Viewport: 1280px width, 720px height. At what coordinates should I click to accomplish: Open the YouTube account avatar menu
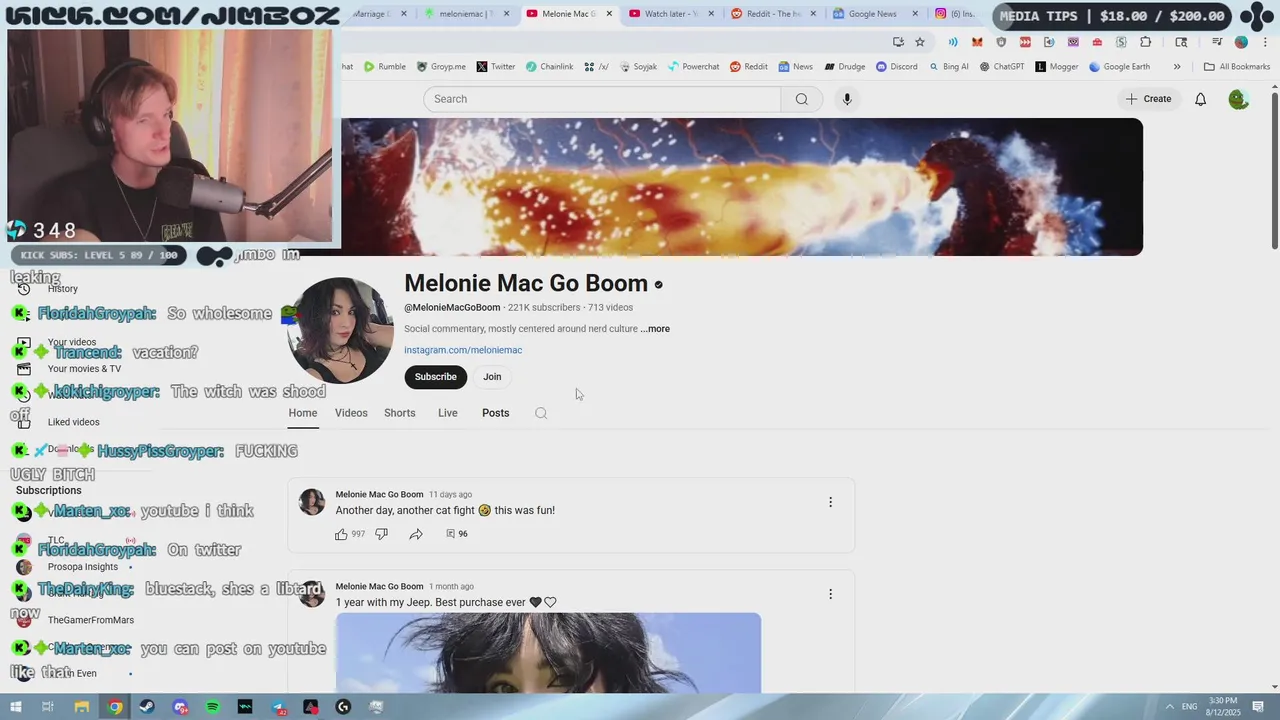[1238, 99]
